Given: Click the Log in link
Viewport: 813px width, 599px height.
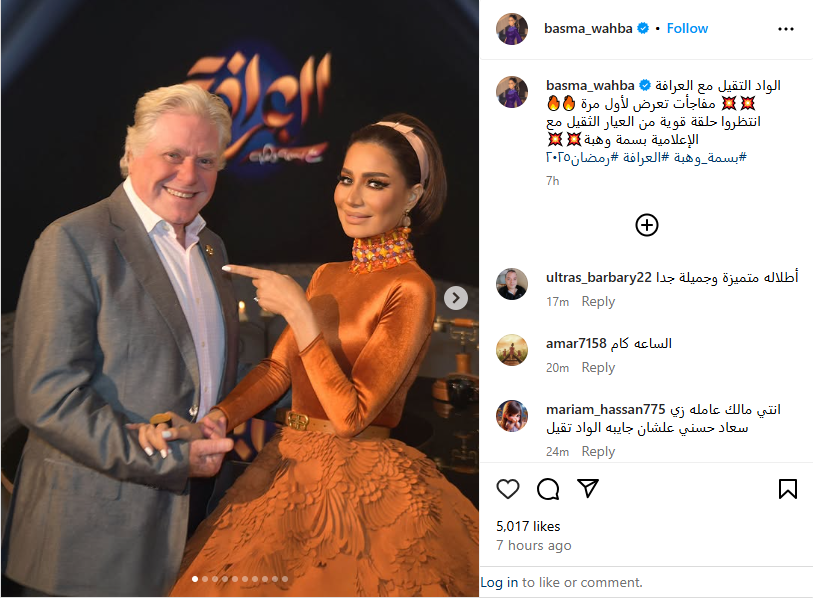Looking at the screenshot, I should pyautogui.click(x=499, y=582).
